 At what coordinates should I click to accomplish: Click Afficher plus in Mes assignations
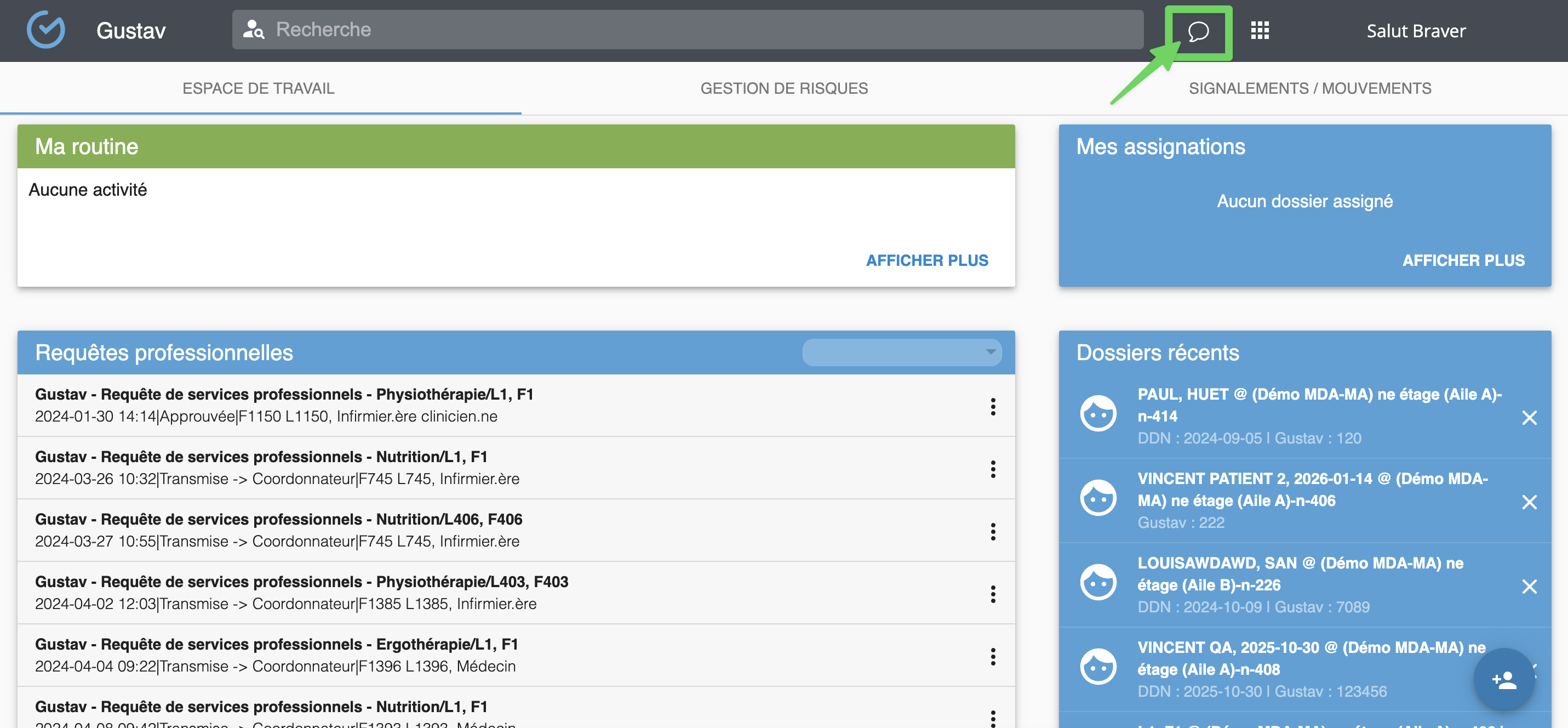coord(1463,260)
